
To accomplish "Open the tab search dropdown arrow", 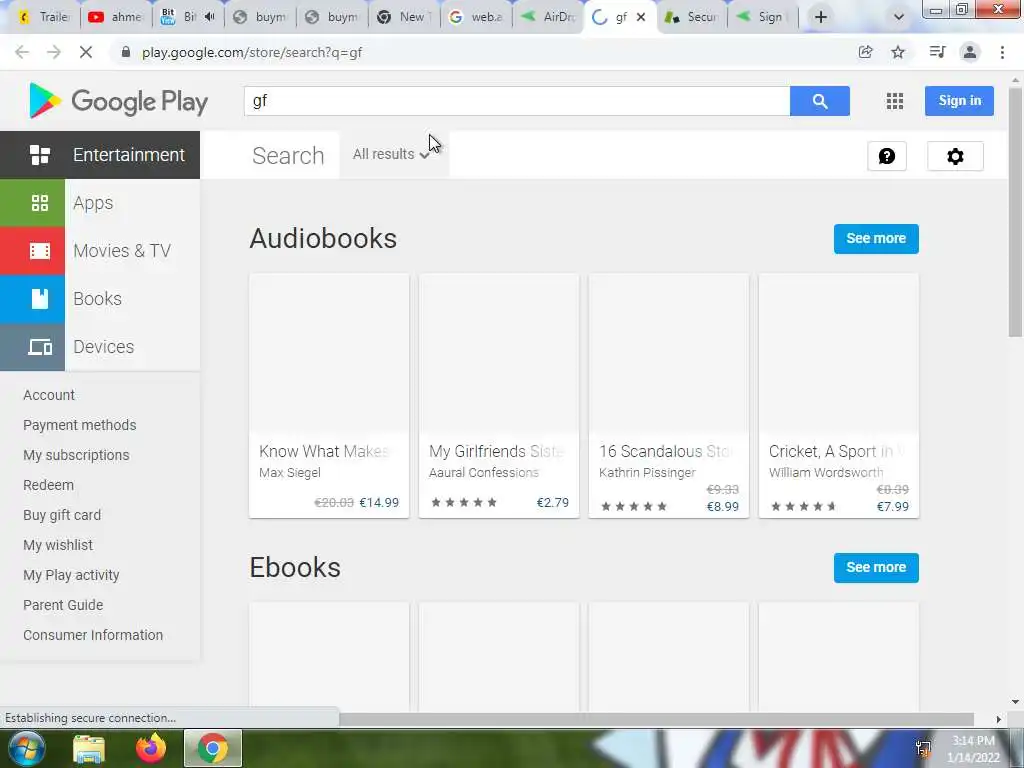I will pos(899,17).
